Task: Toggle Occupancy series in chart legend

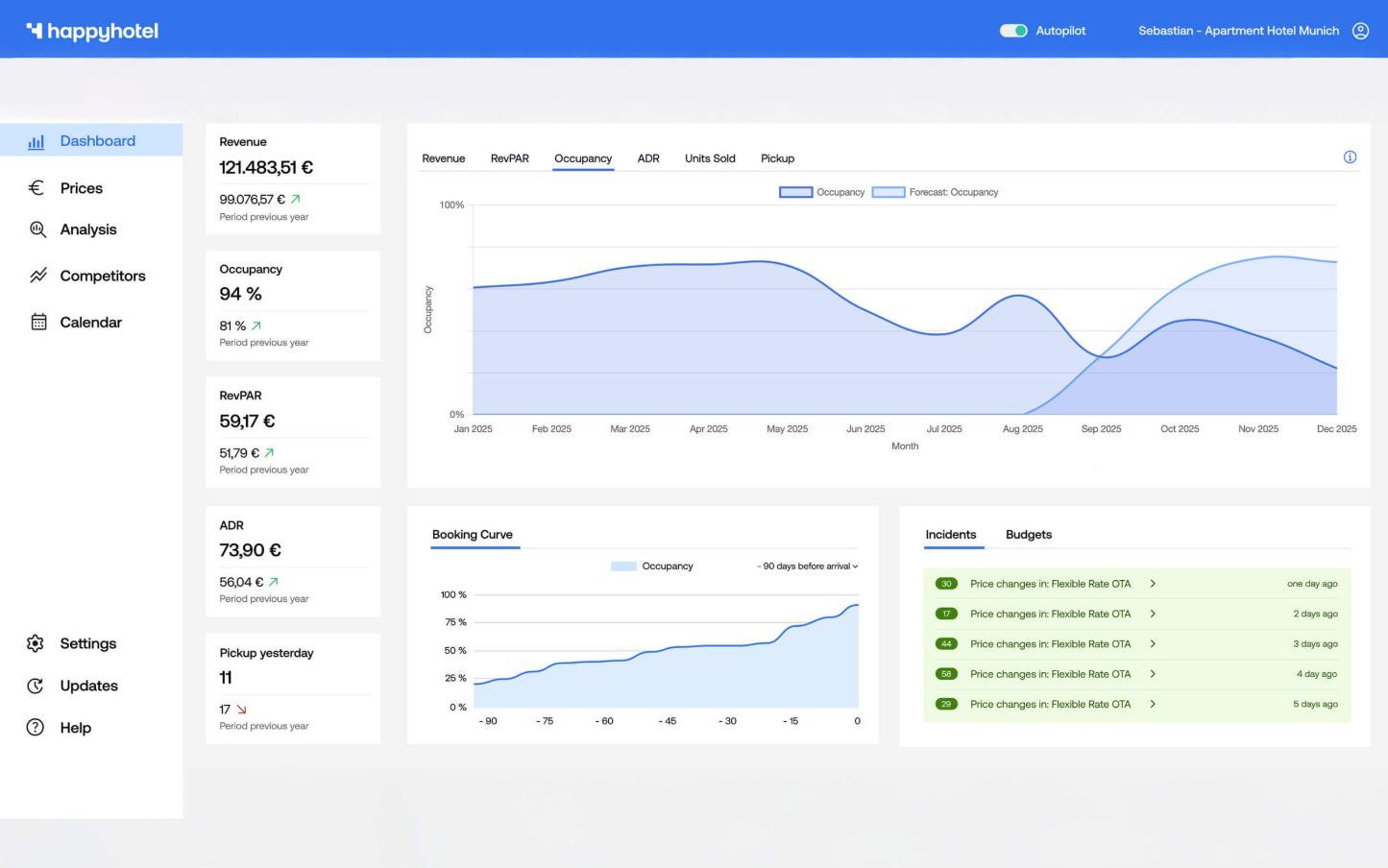Action: pos(795,192)
